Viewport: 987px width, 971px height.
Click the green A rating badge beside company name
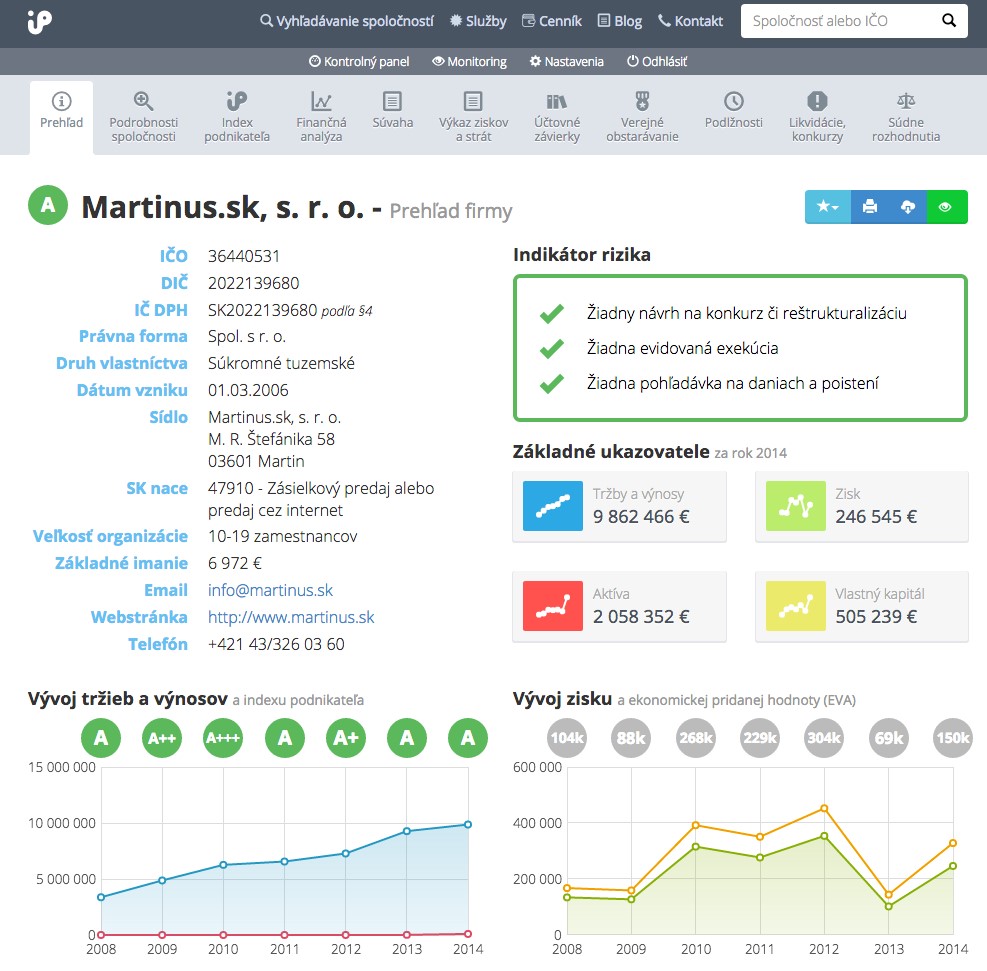pos(48,205)
